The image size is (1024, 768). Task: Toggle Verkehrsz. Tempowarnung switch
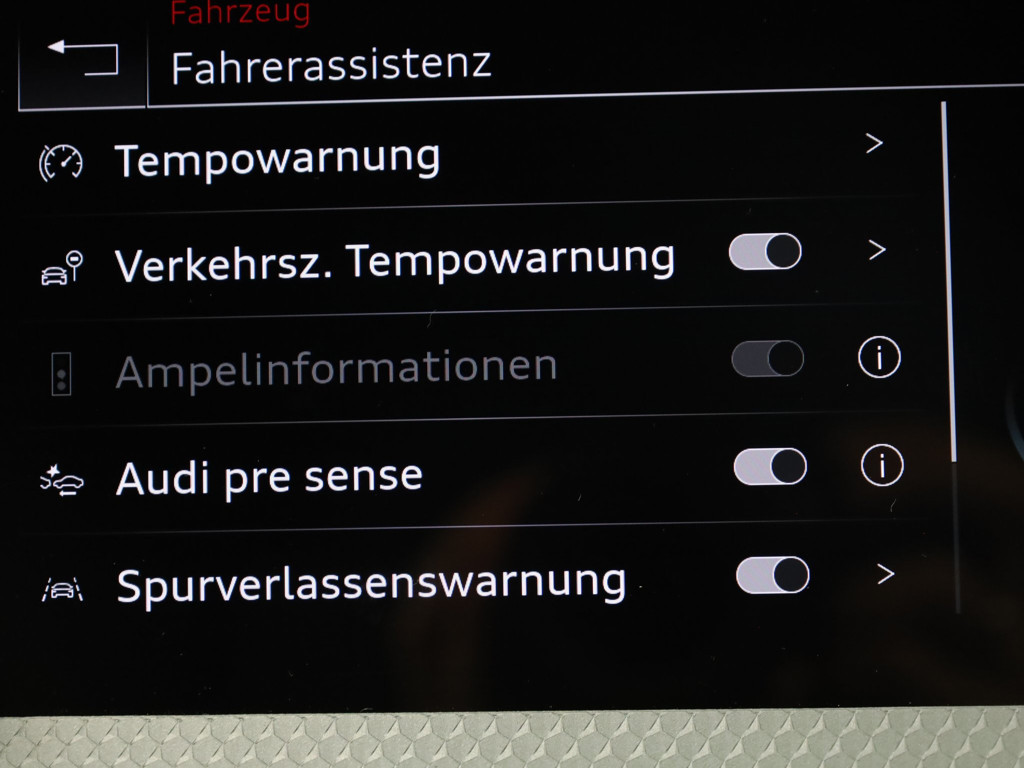[765, 251]
